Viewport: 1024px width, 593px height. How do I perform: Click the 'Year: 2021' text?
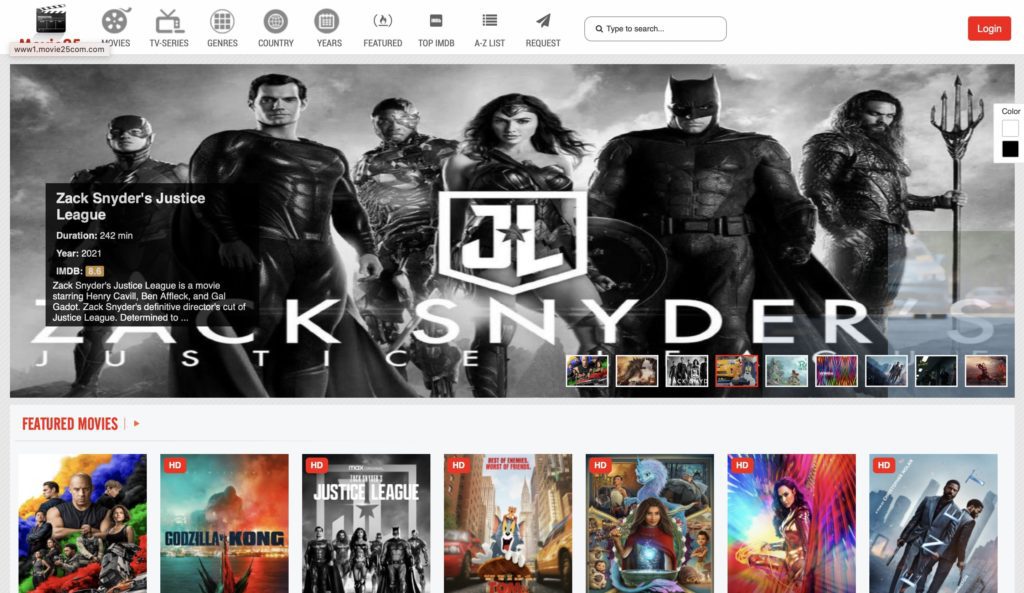[x=78, y=253]
